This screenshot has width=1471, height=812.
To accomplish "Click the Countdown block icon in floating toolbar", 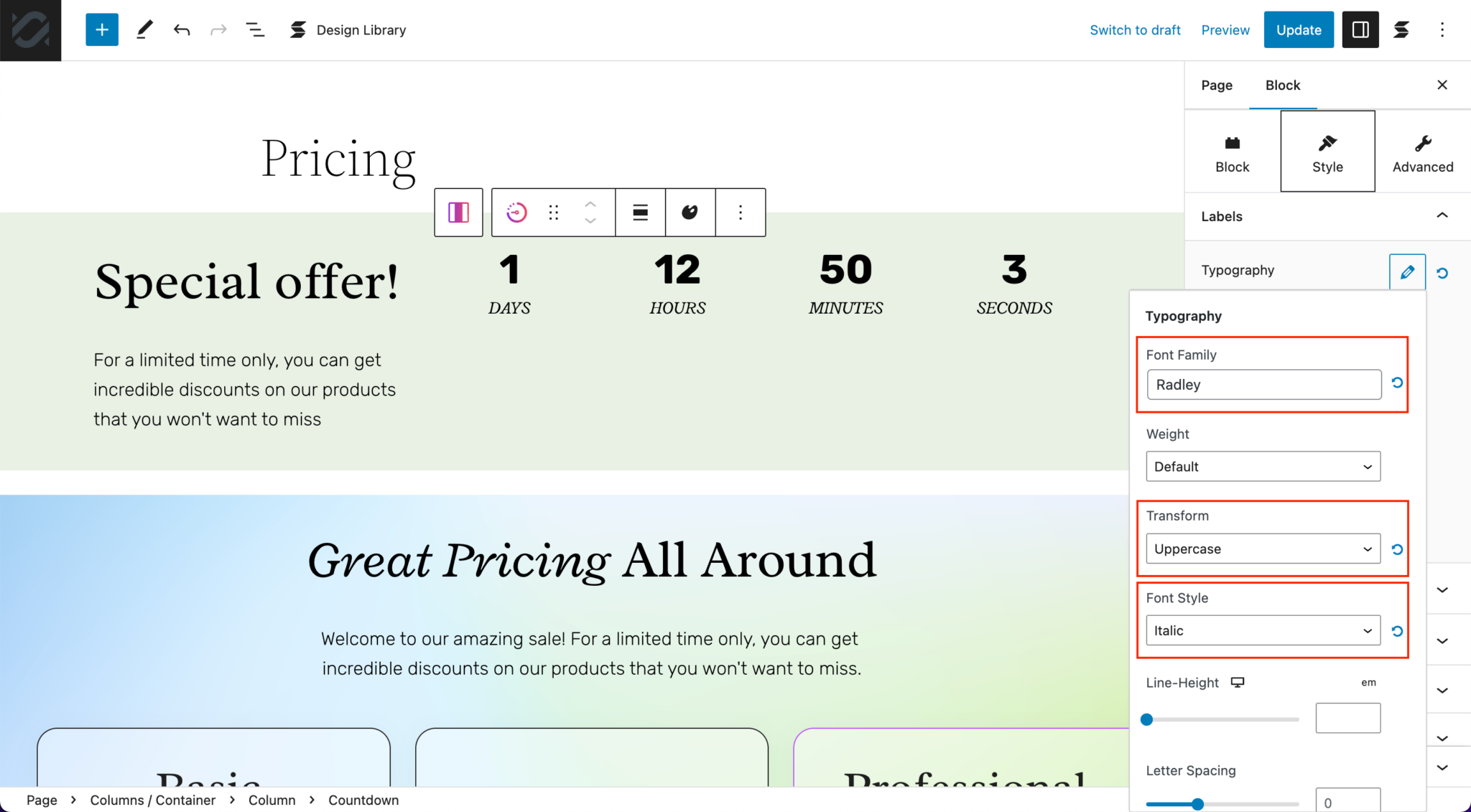I will click(515, 212).
